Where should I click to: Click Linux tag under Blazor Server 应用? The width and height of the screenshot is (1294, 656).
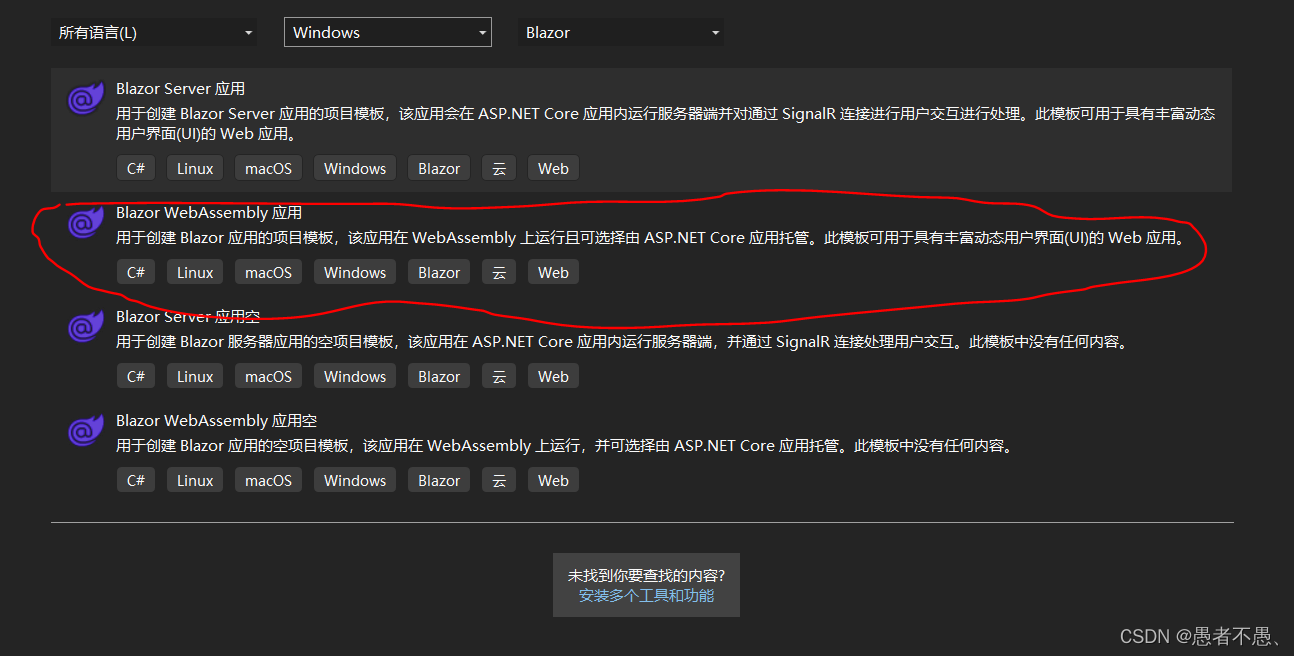coord(195,168)
